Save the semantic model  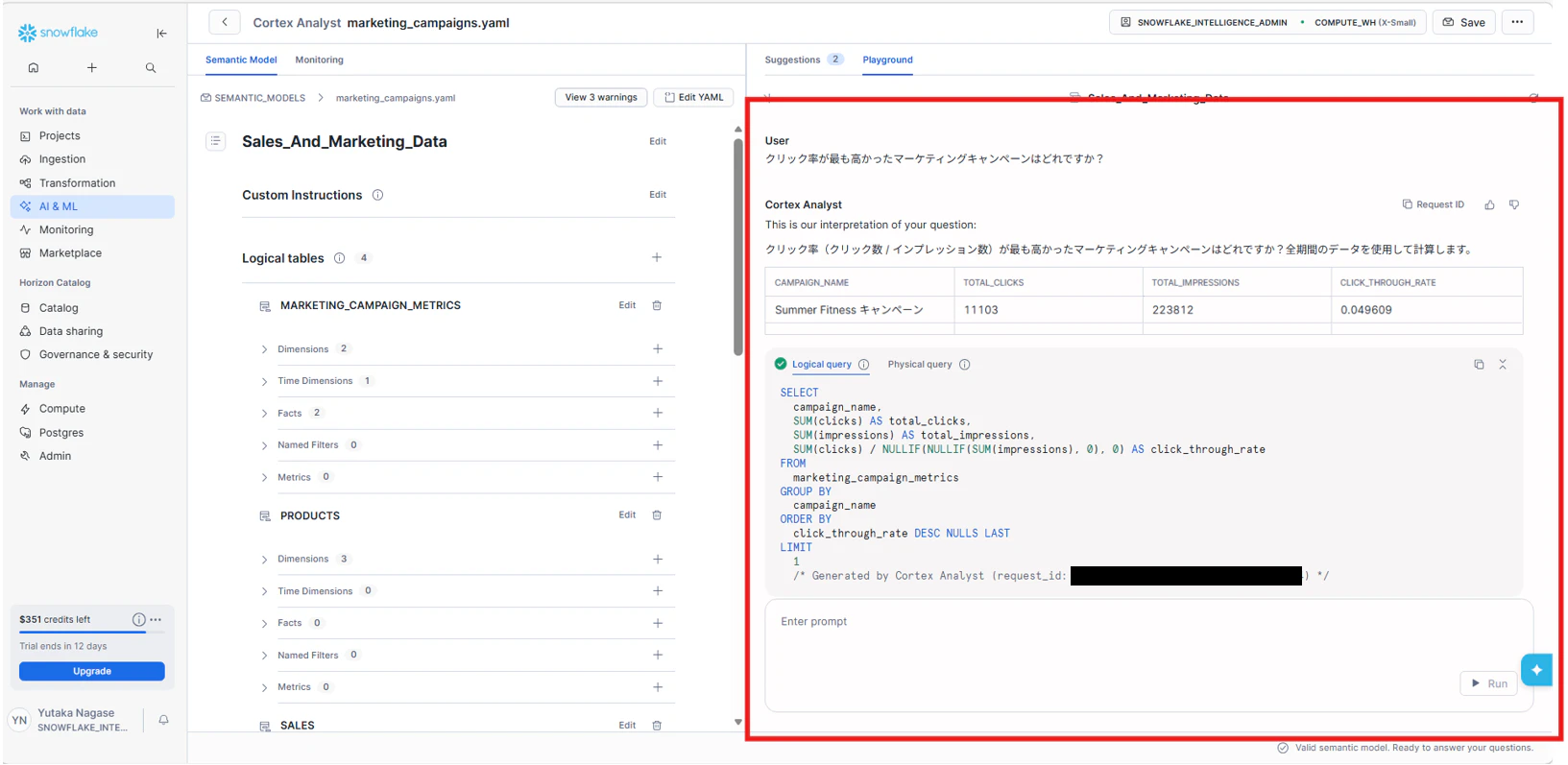[x=1463, y=22]
